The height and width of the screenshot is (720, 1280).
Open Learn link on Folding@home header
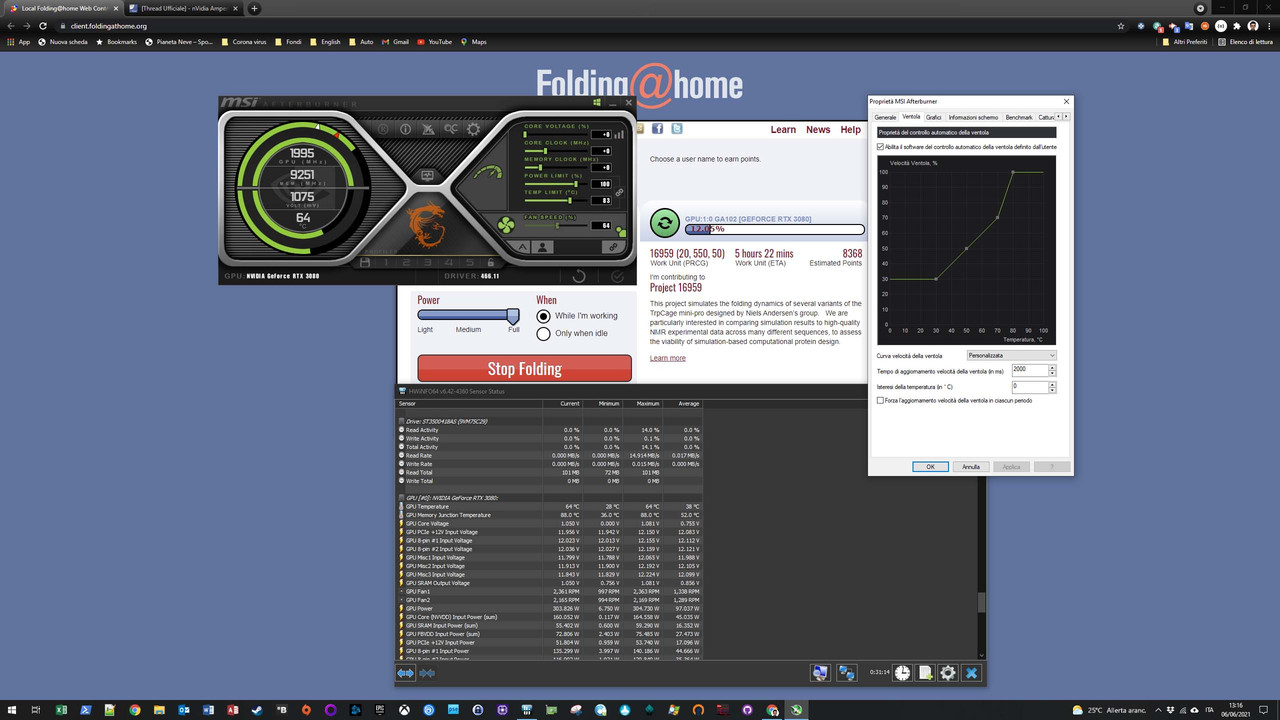tap(783, 130)
